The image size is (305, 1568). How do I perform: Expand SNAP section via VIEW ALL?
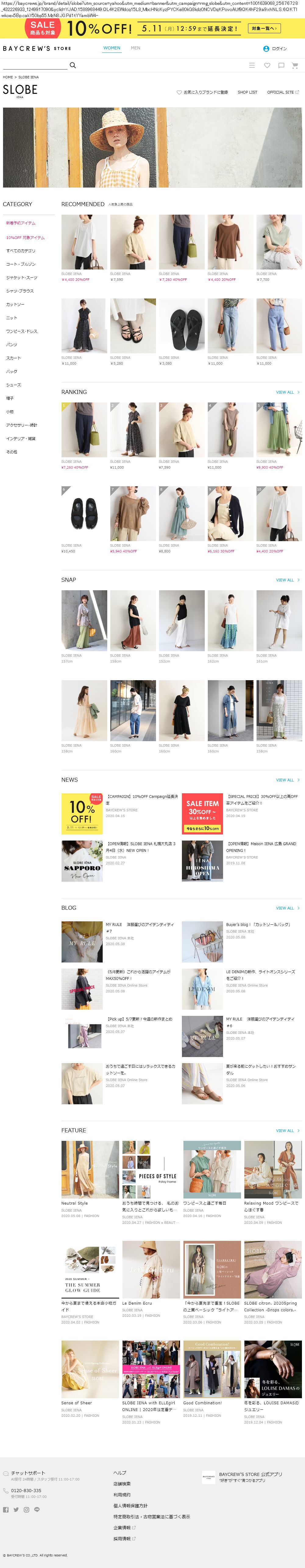[287, 580]
